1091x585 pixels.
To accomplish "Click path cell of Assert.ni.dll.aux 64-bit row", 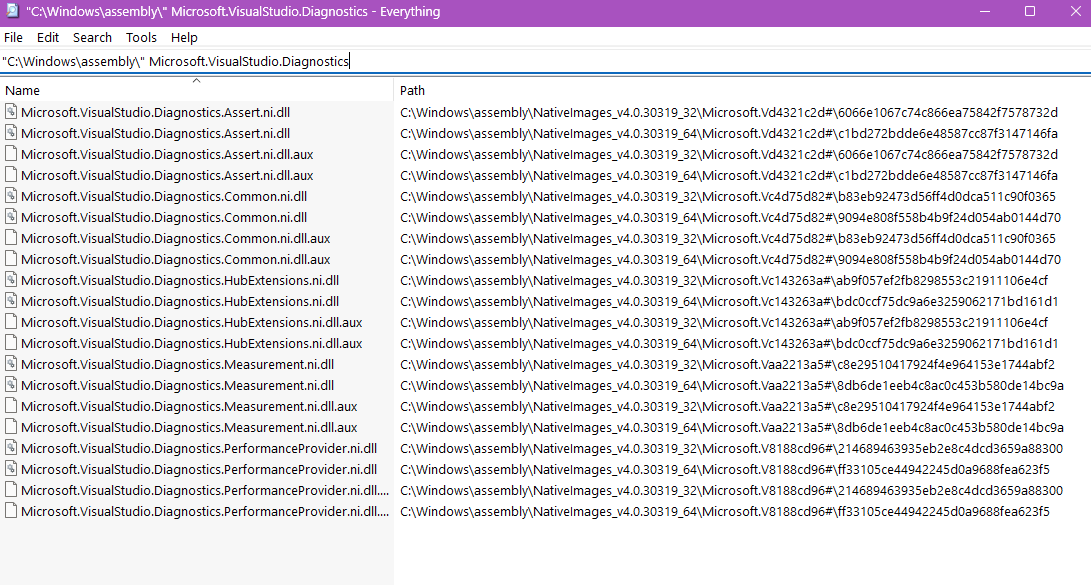I will (x=728, y=175).
